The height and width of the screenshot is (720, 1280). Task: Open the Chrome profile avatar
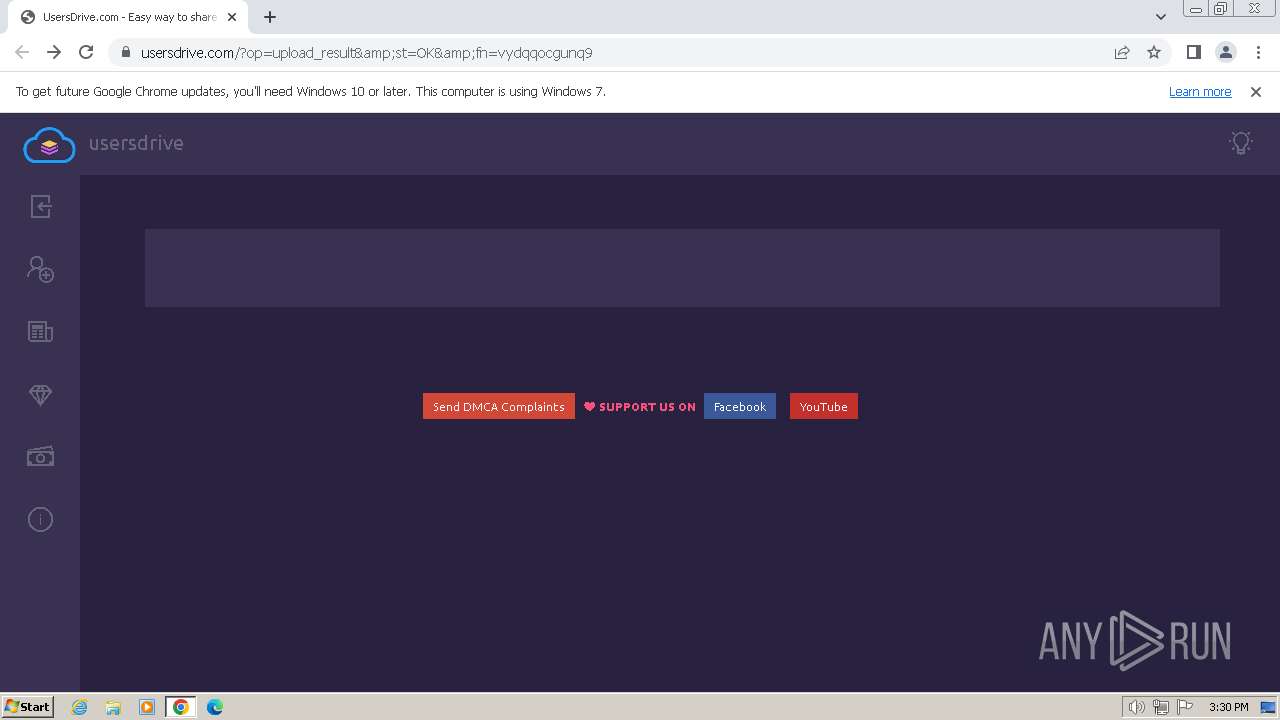point(1226,52)
